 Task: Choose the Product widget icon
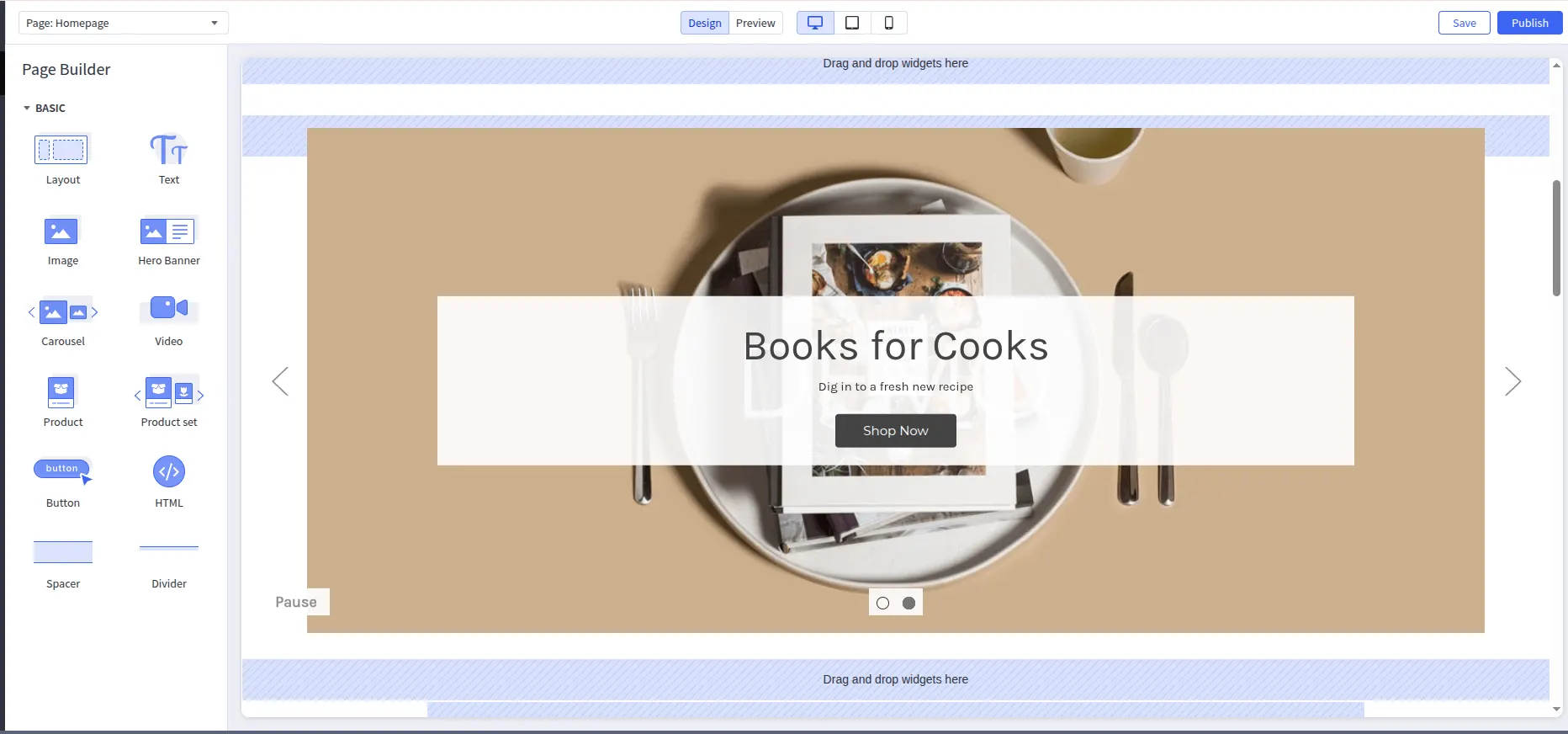[61, 392]
